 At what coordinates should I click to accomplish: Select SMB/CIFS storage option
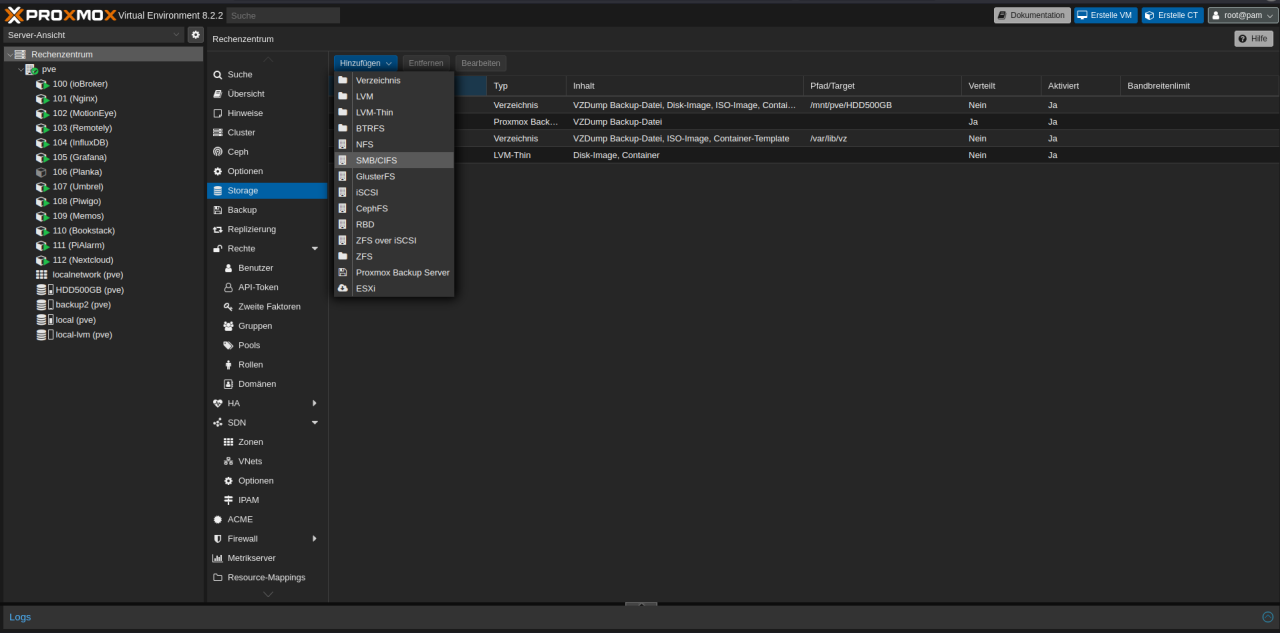coord(394,160)
